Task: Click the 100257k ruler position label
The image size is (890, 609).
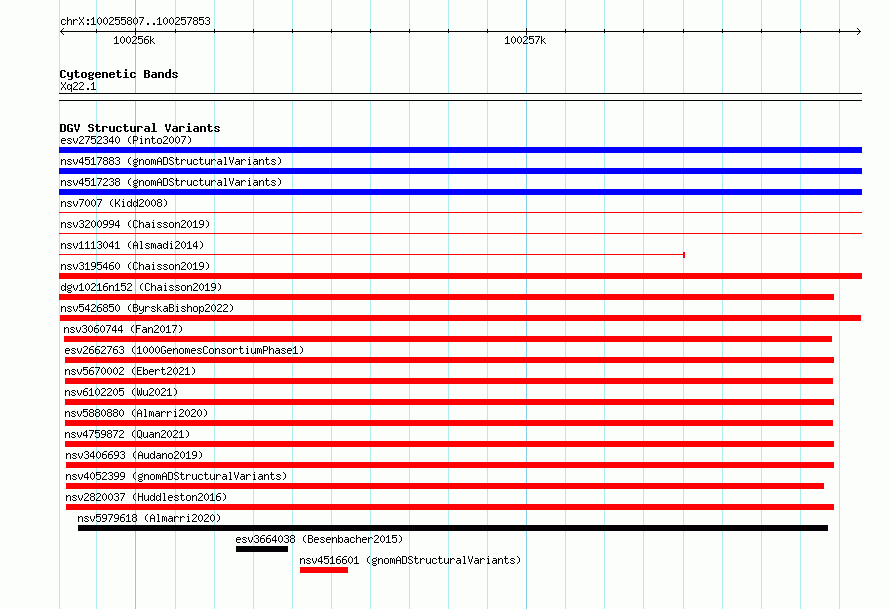Action: 525,40
